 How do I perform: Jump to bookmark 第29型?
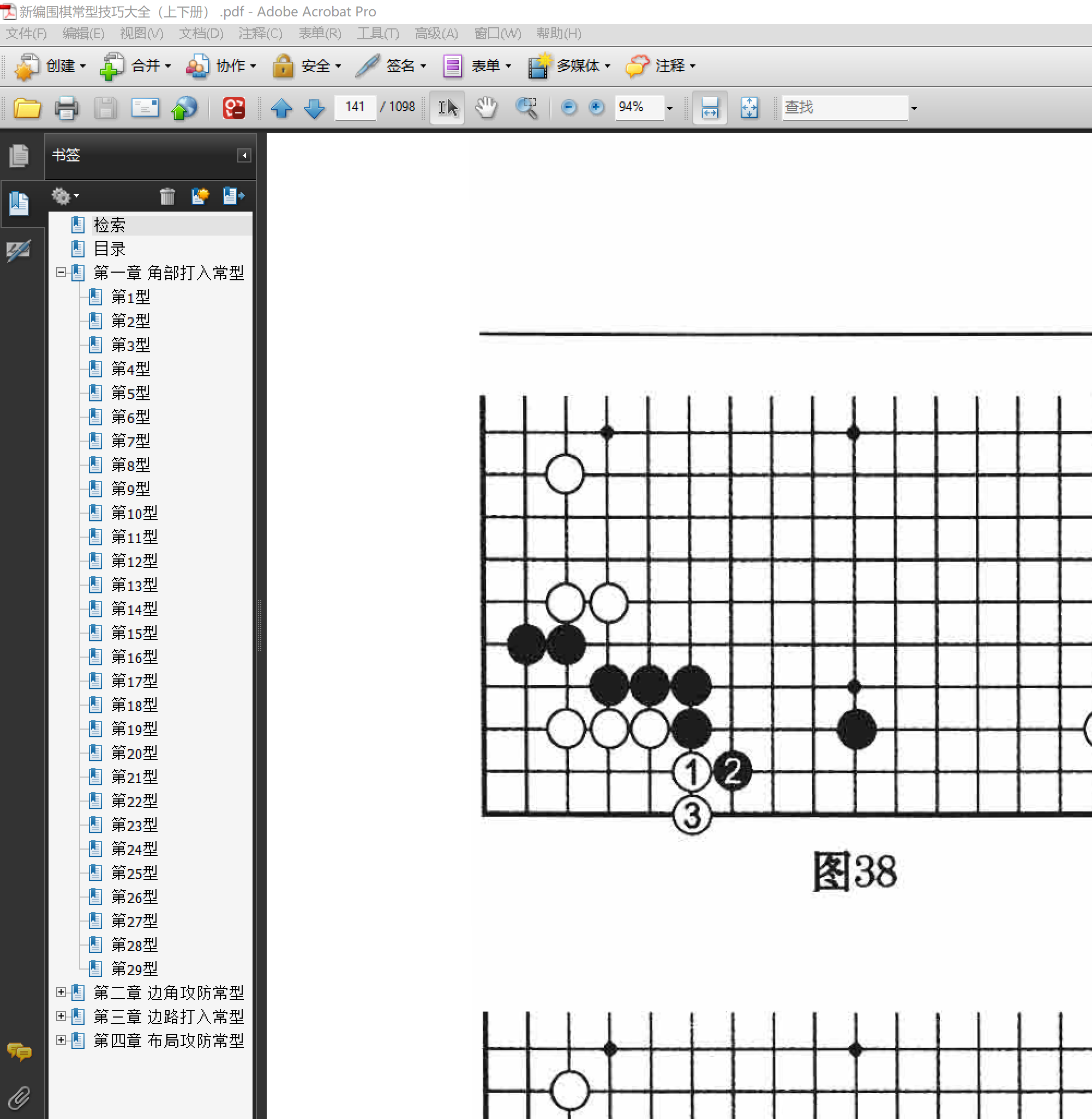134,969
